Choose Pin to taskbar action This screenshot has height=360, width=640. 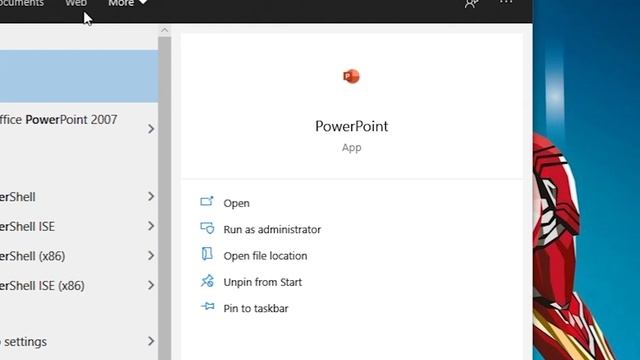(x=256, y=308)
